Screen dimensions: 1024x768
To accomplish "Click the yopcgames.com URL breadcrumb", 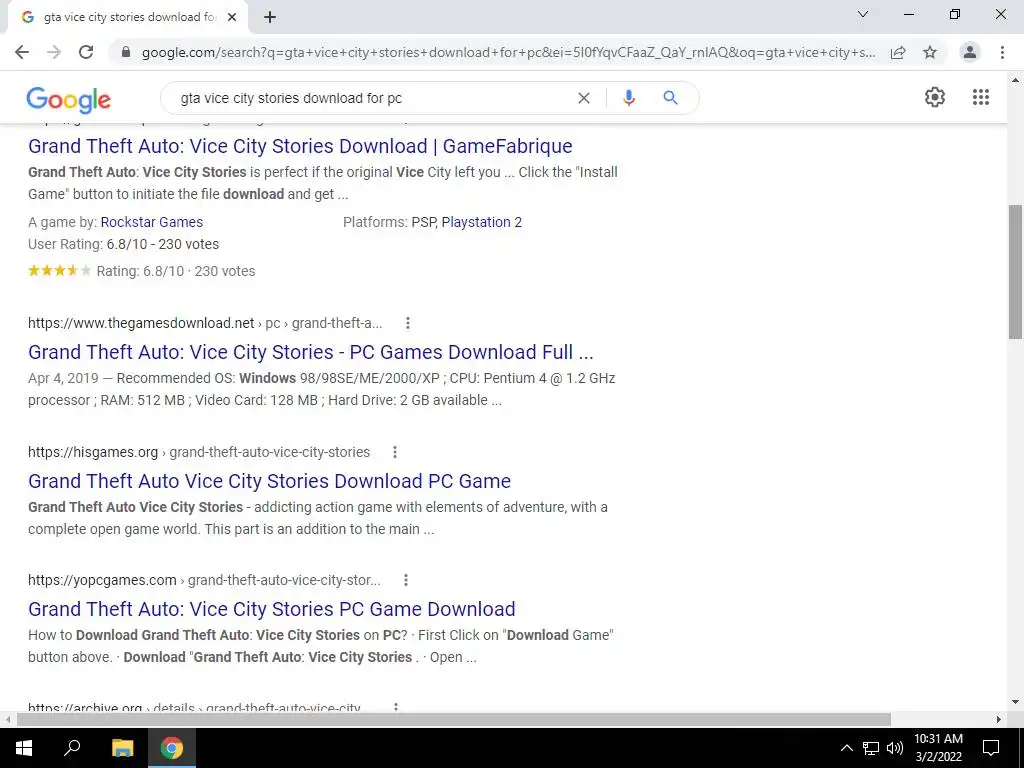I will [204, 580].
